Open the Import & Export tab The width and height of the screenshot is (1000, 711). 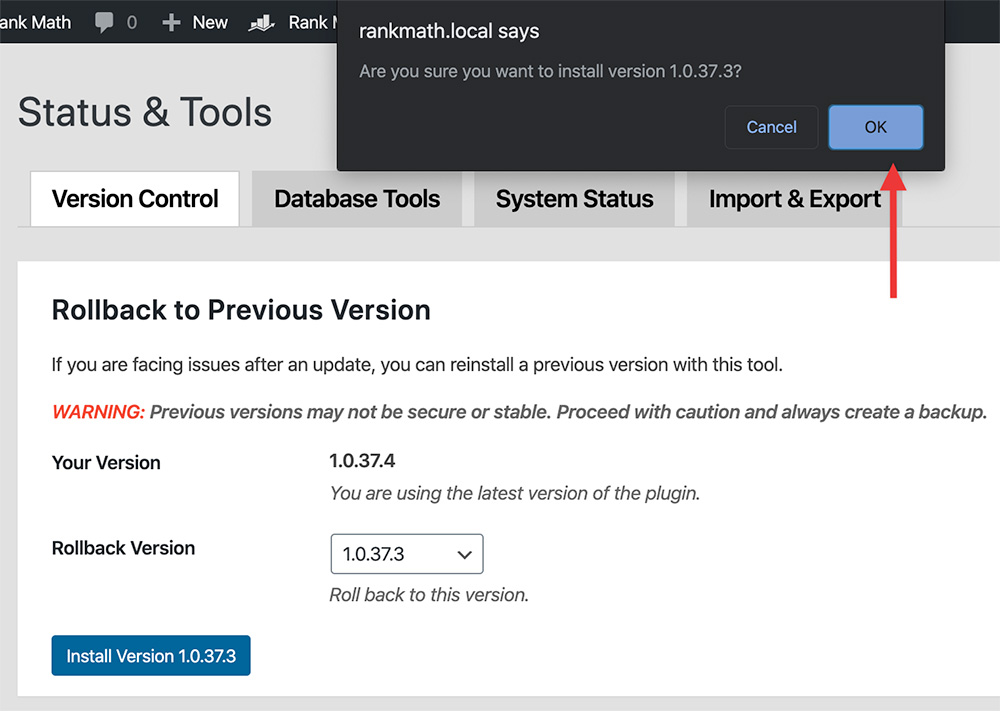click(x=794, y=199)
